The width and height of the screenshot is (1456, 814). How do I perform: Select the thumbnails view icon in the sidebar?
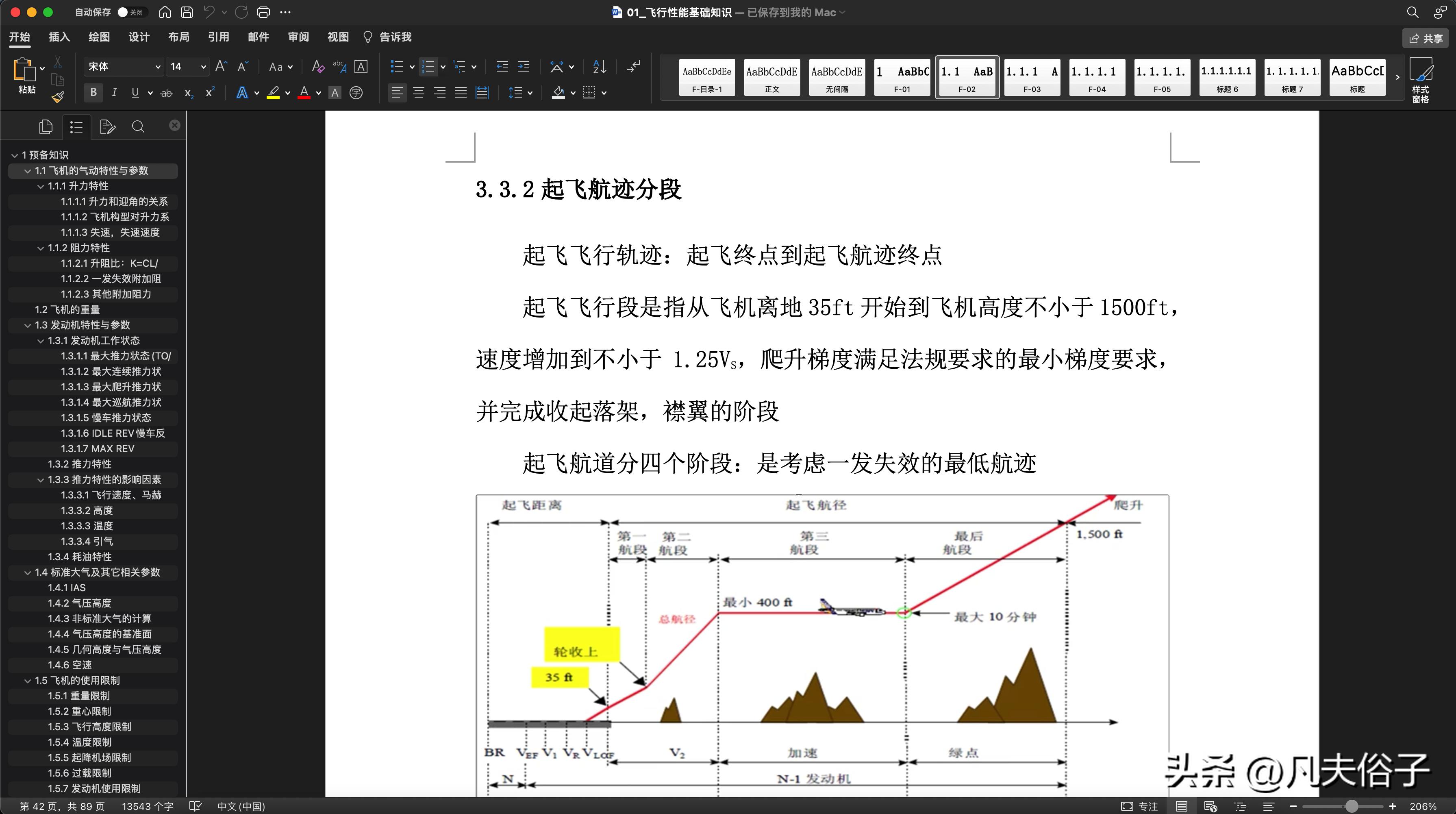[x=45, y=126]
